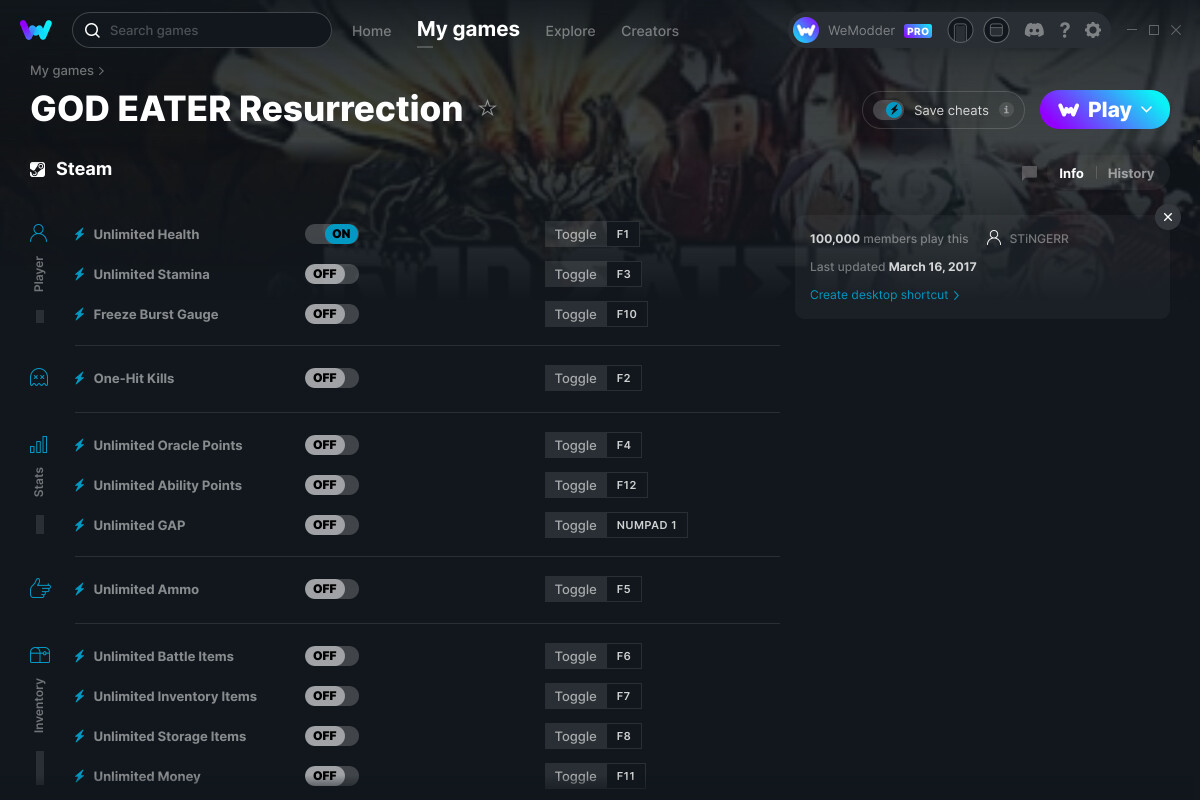Viewport: 1200px width, 800px height.
Task: Select the Player category icon
Action: pos(39,234)
